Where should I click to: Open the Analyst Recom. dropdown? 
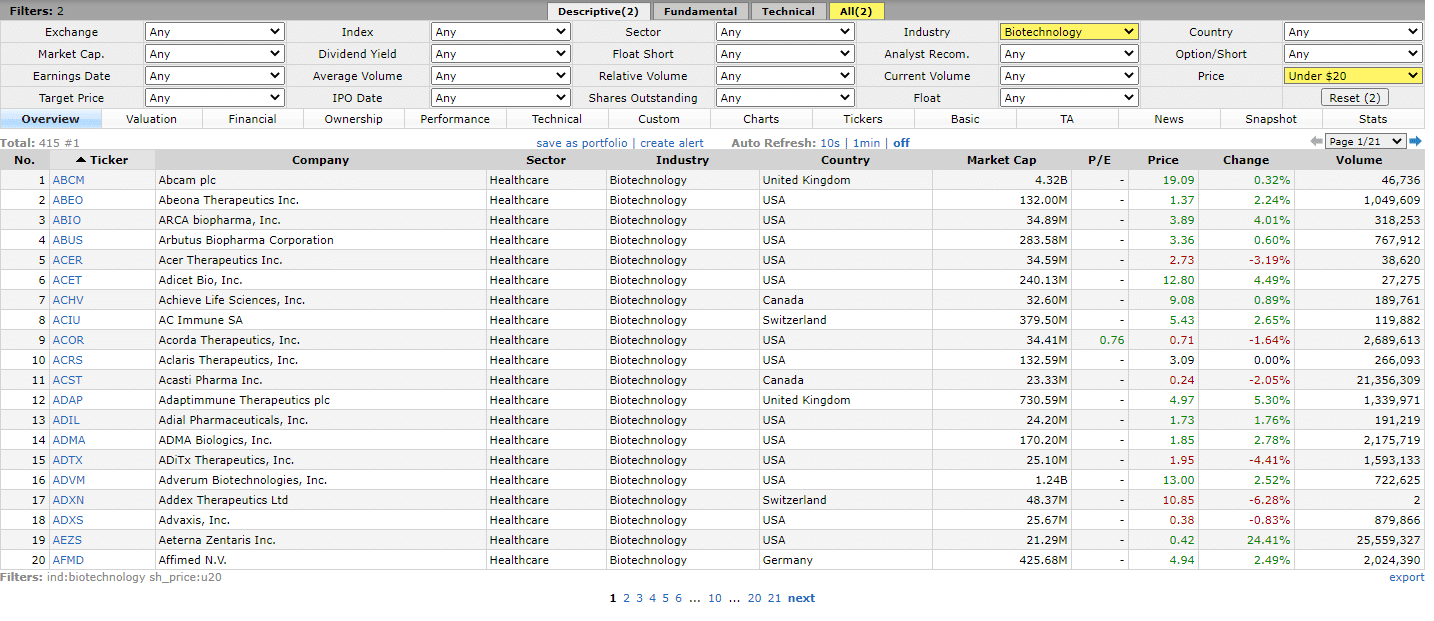pyautogui.click(x=1069, y=54)
